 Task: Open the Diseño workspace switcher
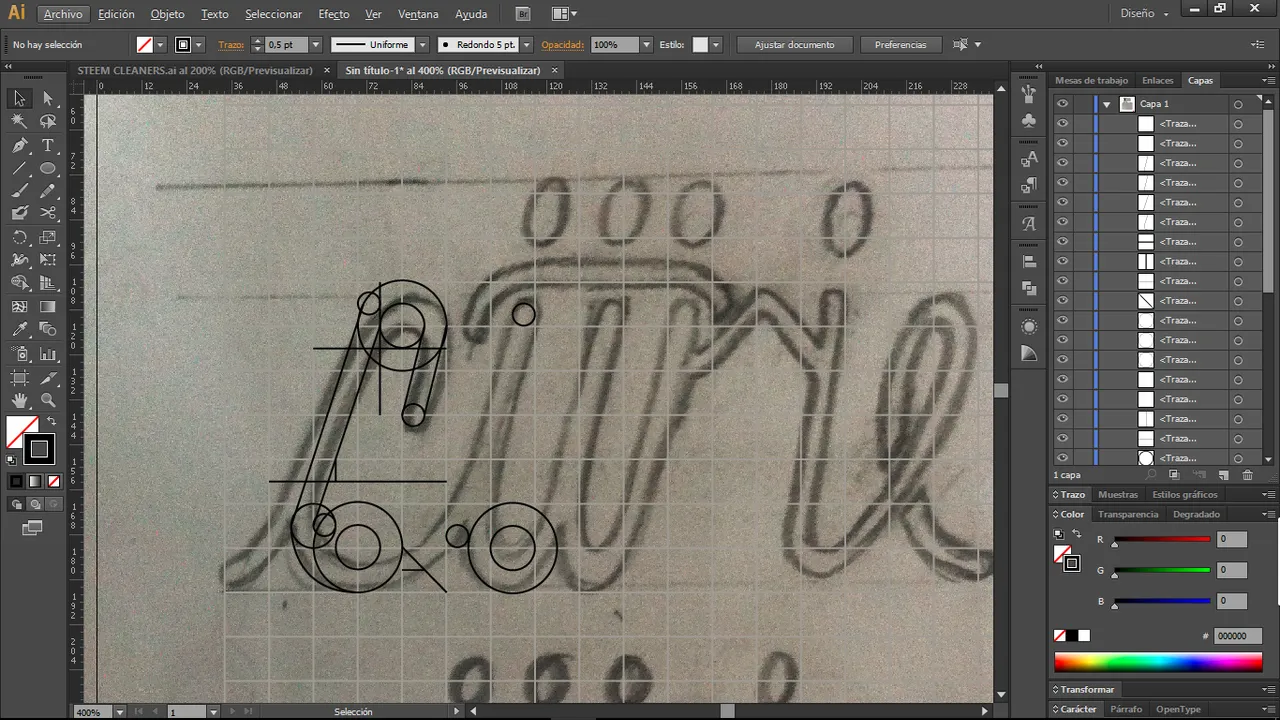coord(1144,14)
